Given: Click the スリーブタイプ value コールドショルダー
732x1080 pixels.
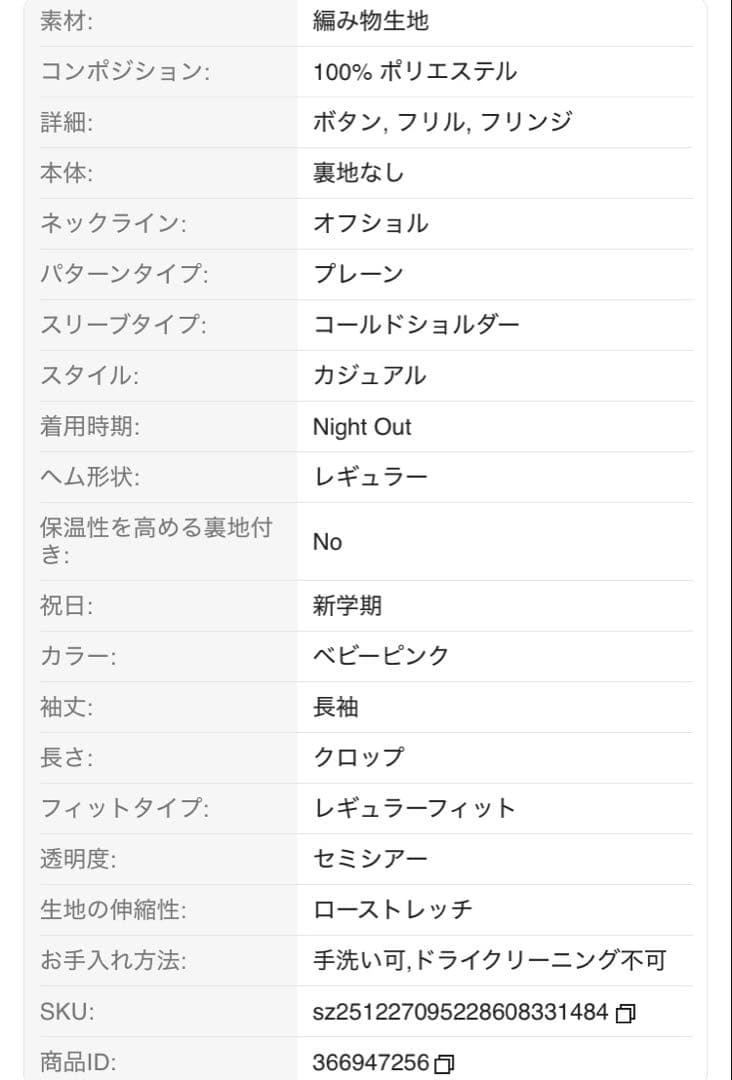Looking at the screenshot, I should (416, 324).
